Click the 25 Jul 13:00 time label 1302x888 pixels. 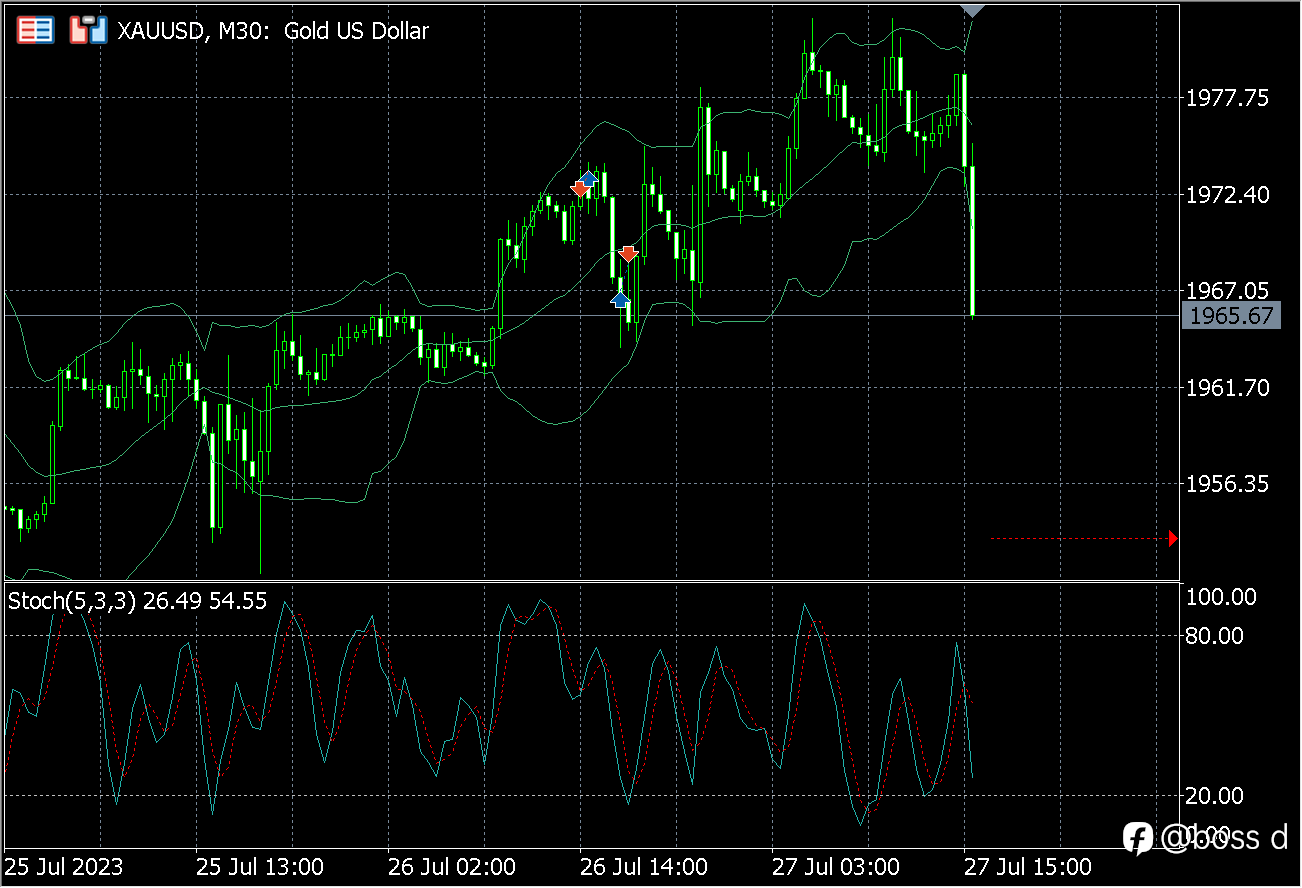tap(259, 866)
